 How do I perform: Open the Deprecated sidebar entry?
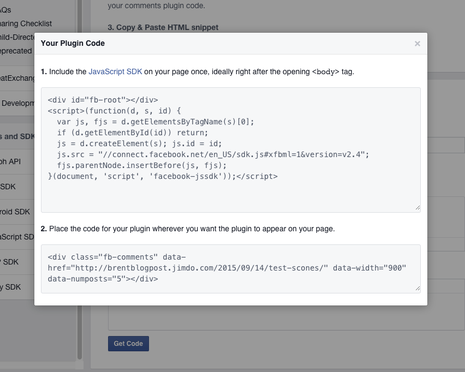pyautogui.click(x=16, y=51)
